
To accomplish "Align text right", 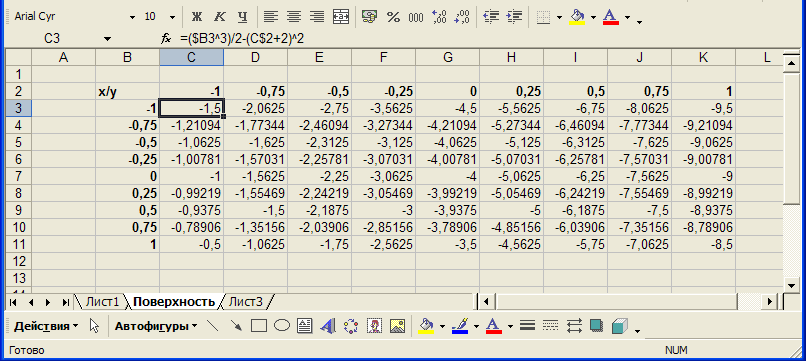I will pyautogui.click(x=317, y=17).
